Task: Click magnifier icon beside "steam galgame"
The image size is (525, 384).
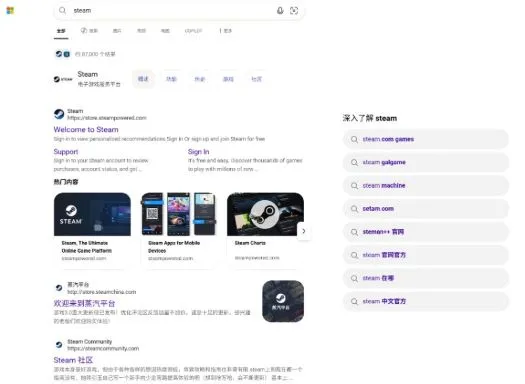Action: (x=354, y=162)
